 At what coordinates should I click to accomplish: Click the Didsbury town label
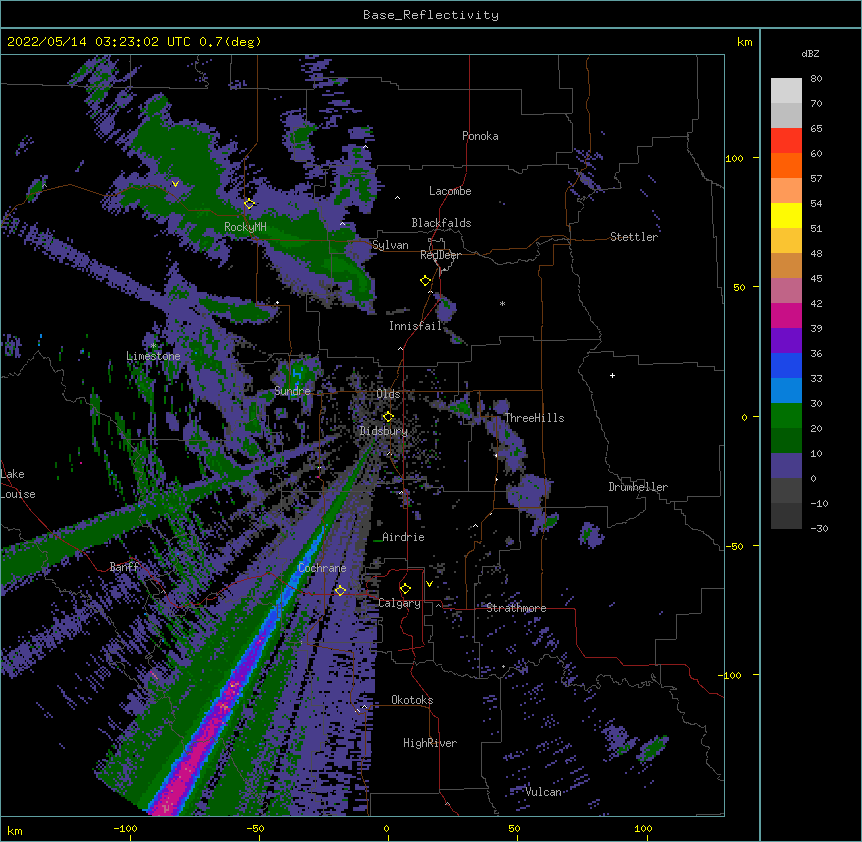[x=383, y=431]
